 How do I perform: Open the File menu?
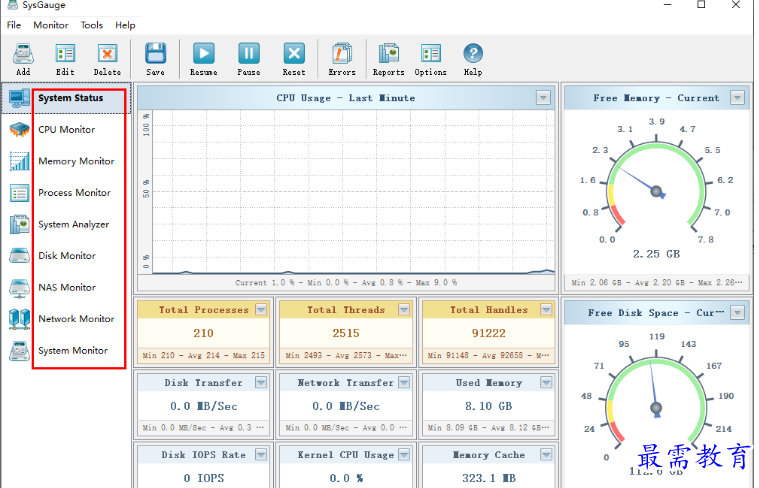pyautogui.click(x=14, y=25)
